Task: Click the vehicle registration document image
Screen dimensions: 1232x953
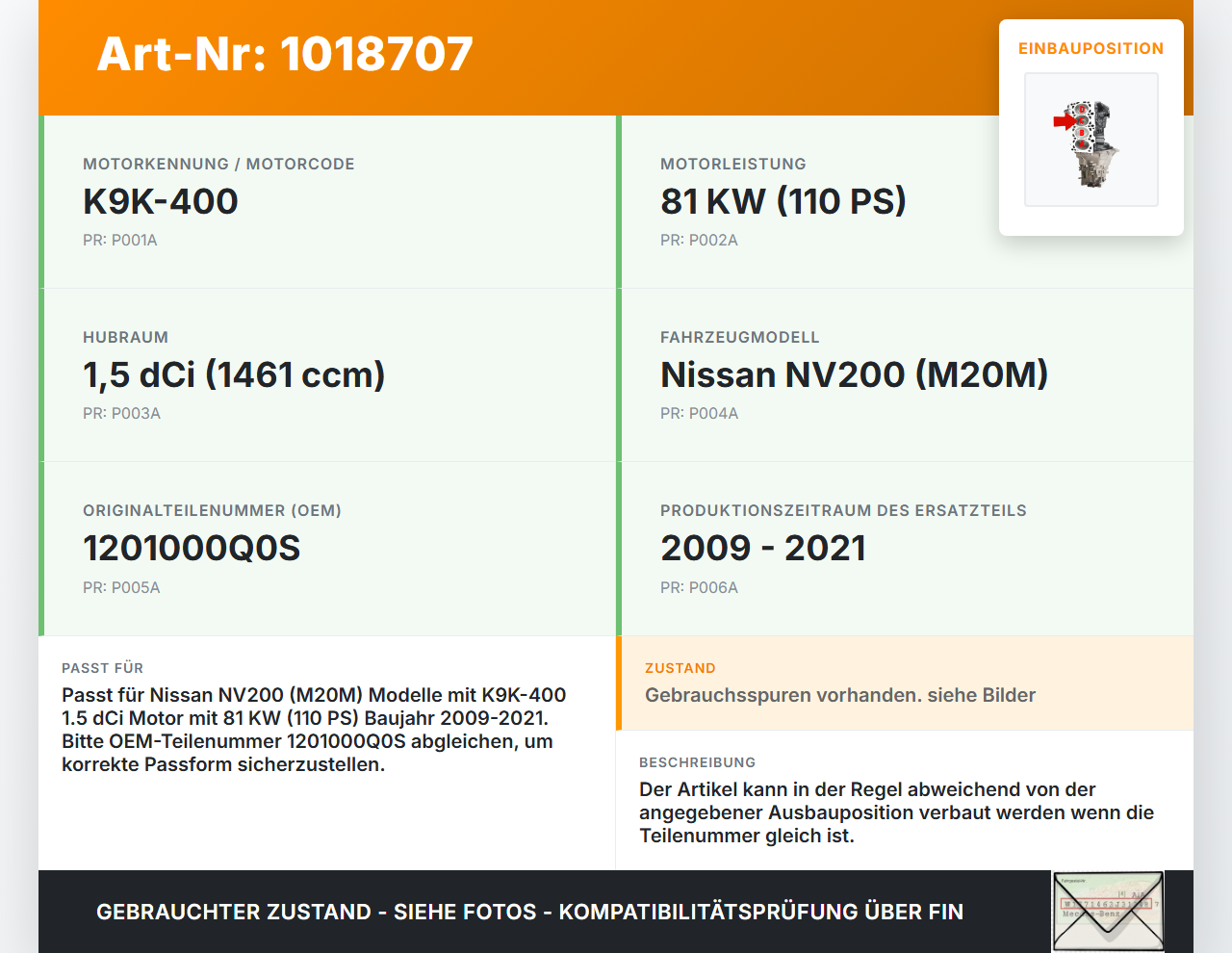Action: (1108, 912)
